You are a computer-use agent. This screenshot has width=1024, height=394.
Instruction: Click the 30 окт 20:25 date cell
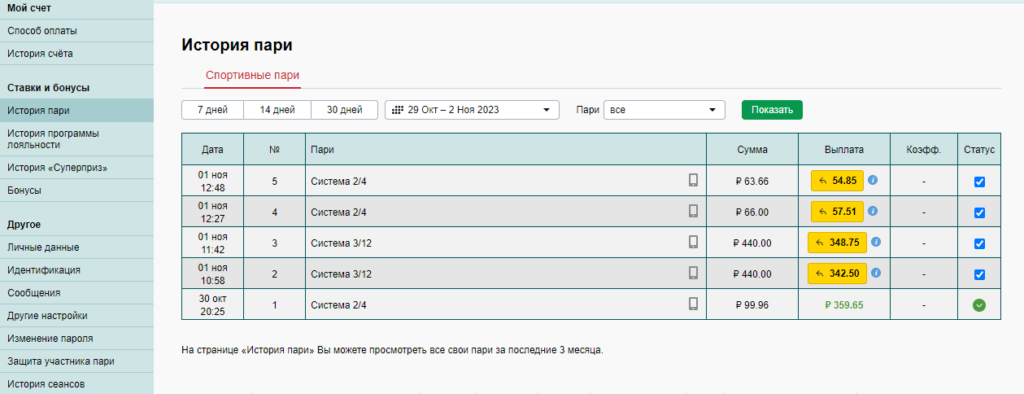coord(212,304)
